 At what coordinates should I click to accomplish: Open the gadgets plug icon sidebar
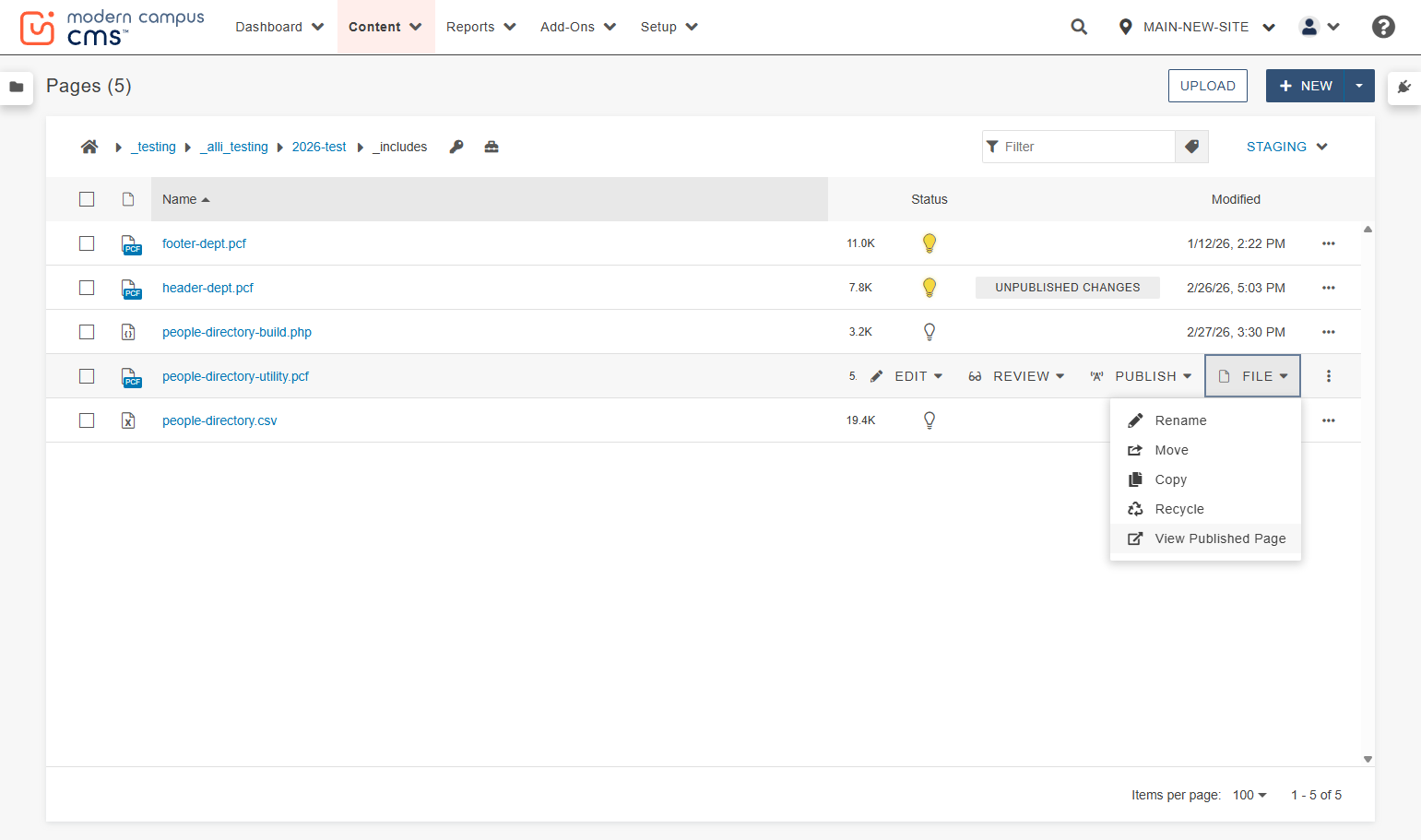(1403, 87)
